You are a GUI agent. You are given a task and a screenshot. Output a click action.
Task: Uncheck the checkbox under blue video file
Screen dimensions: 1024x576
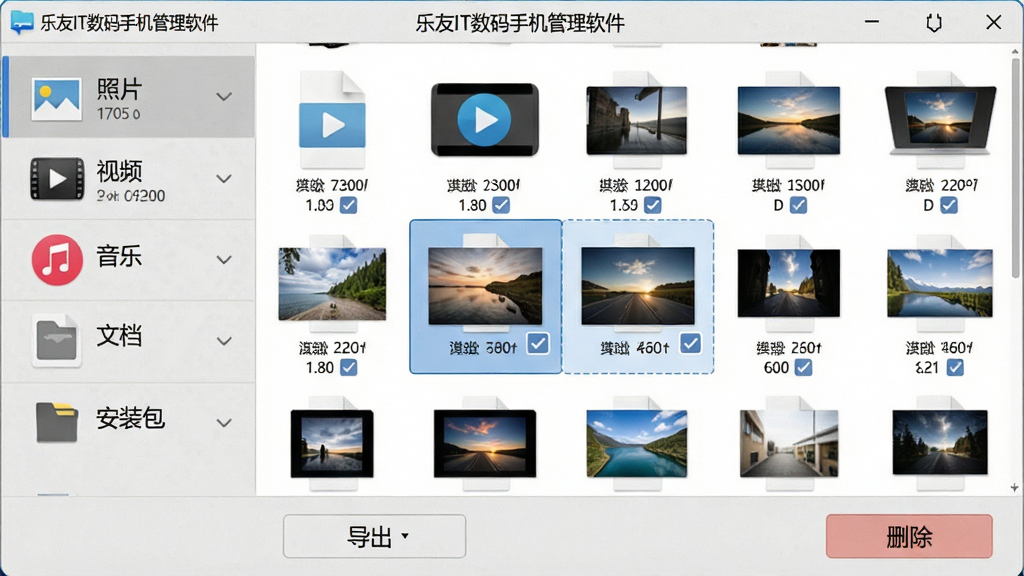(349, 205)
